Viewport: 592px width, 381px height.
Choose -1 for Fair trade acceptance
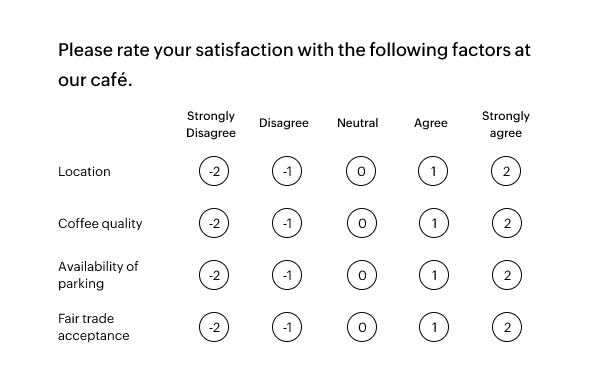pos(287,327)
